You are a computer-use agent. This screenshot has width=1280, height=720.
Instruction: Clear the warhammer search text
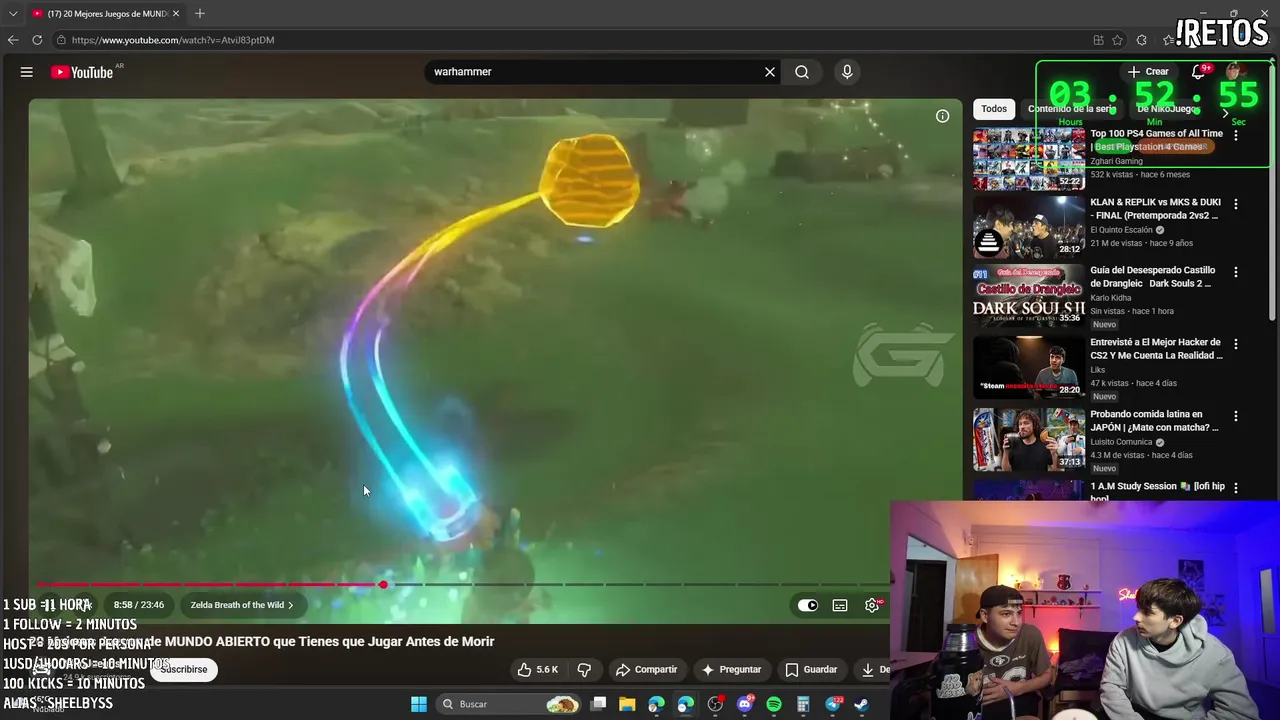(770, 72)
